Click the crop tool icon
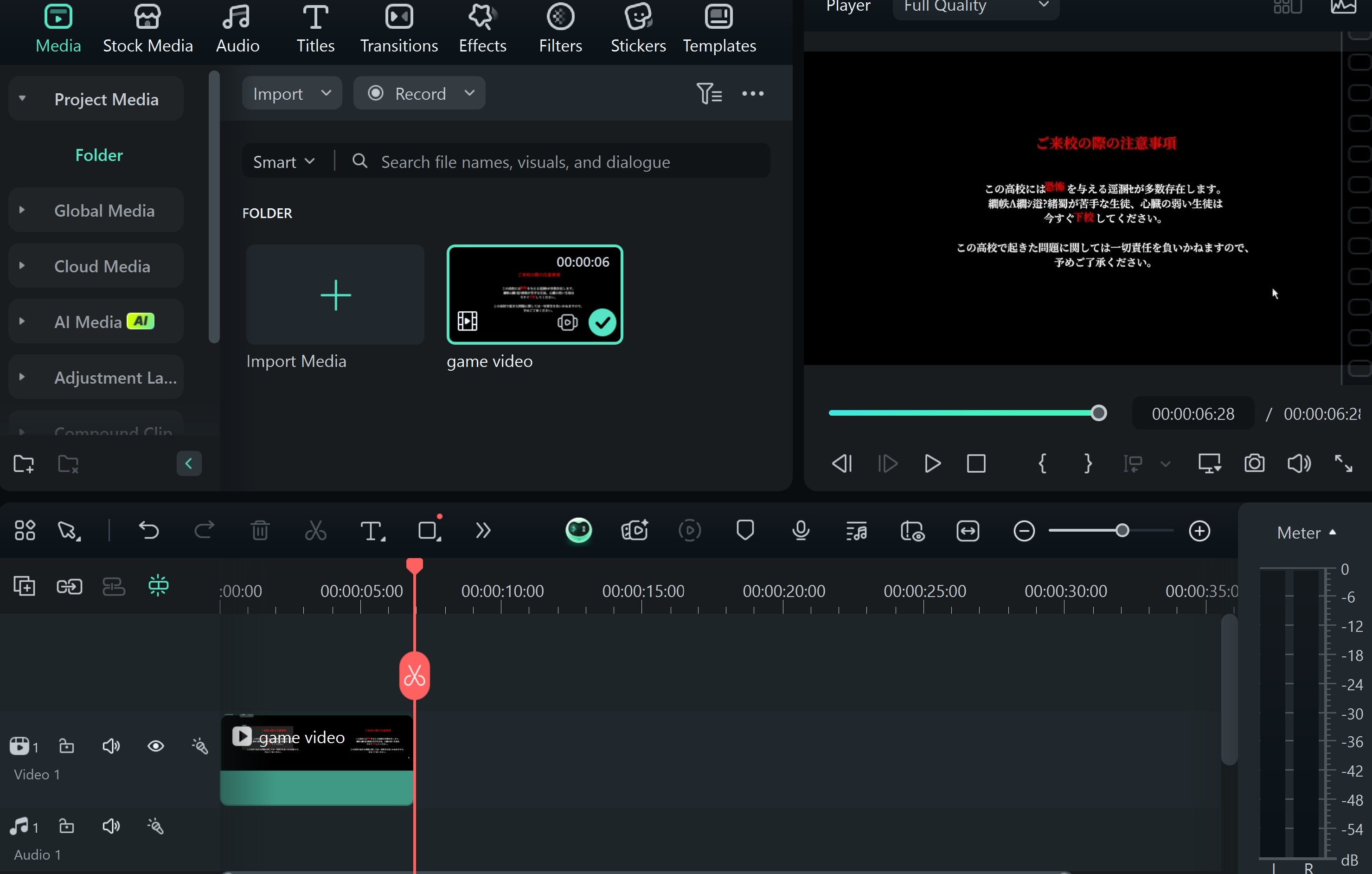Screen dimensions: 1372x874 (429, 531)
